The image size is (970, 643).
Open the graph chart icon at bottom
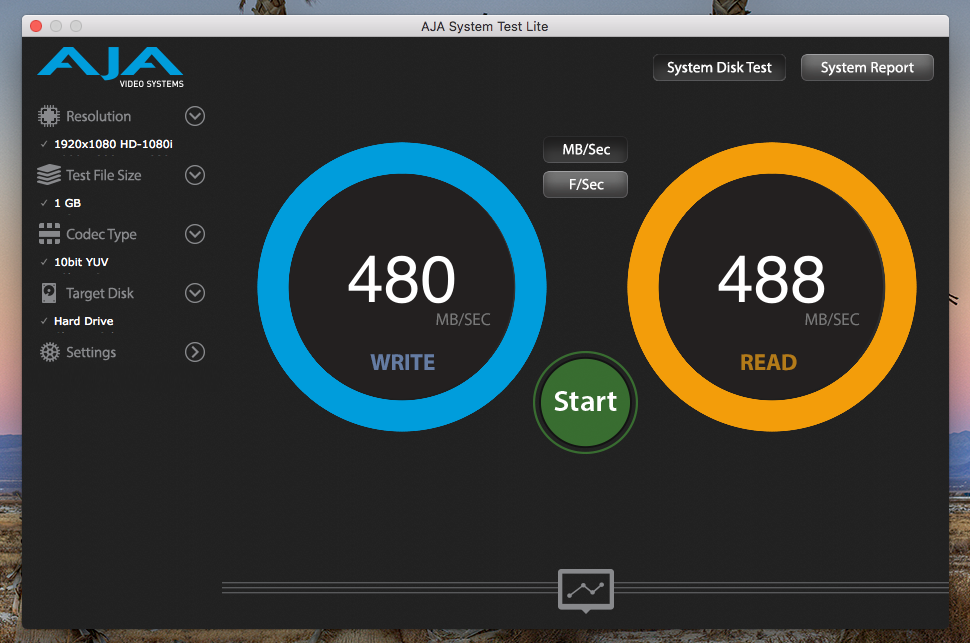click(x=586, y=590)
